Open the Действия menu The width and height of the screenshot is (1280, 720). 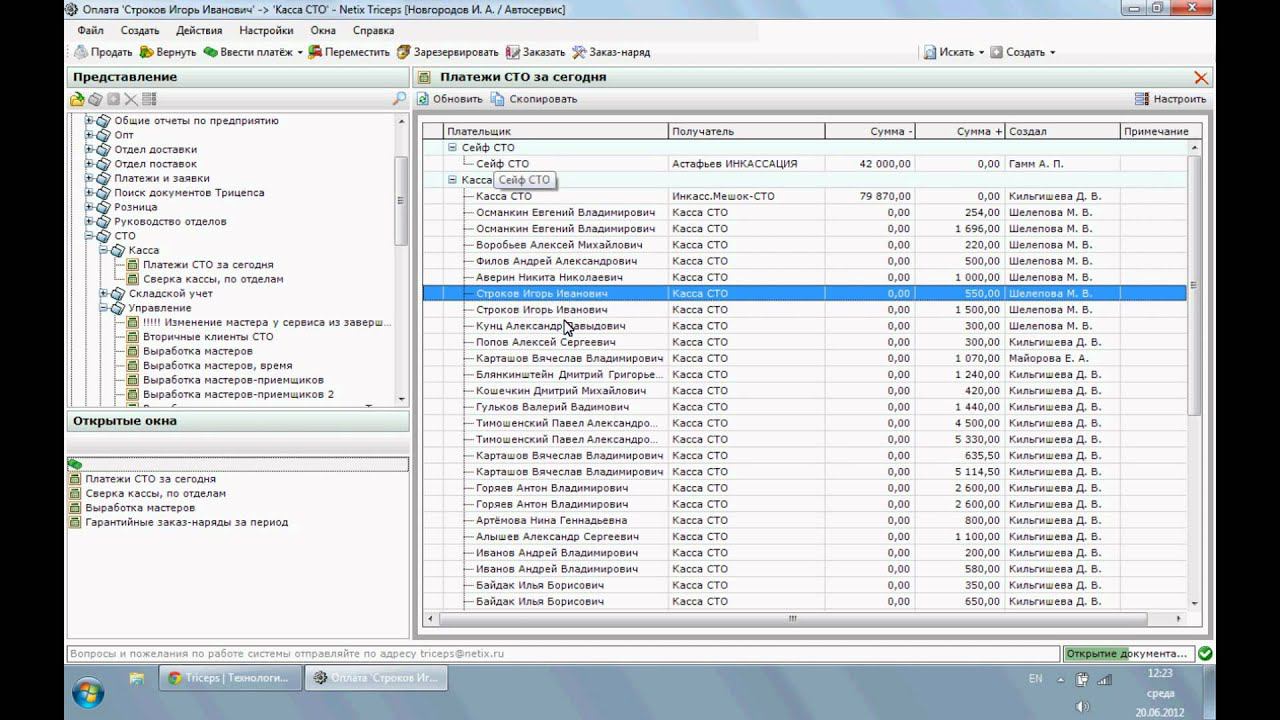[199, 31]
